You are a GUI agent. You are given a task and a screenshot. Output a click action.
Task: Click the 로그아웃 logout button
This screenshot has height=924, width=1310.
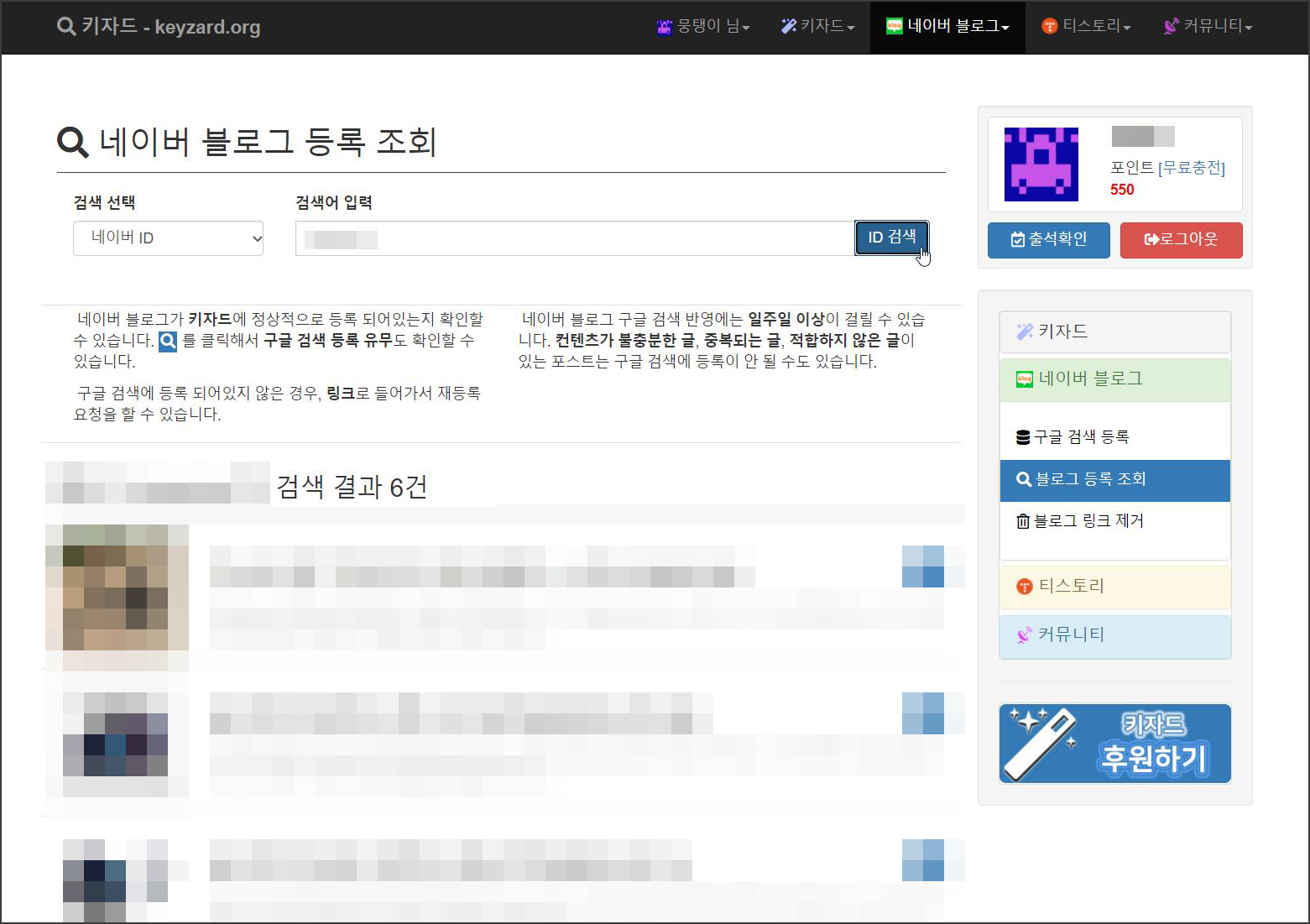point(1181,240)
